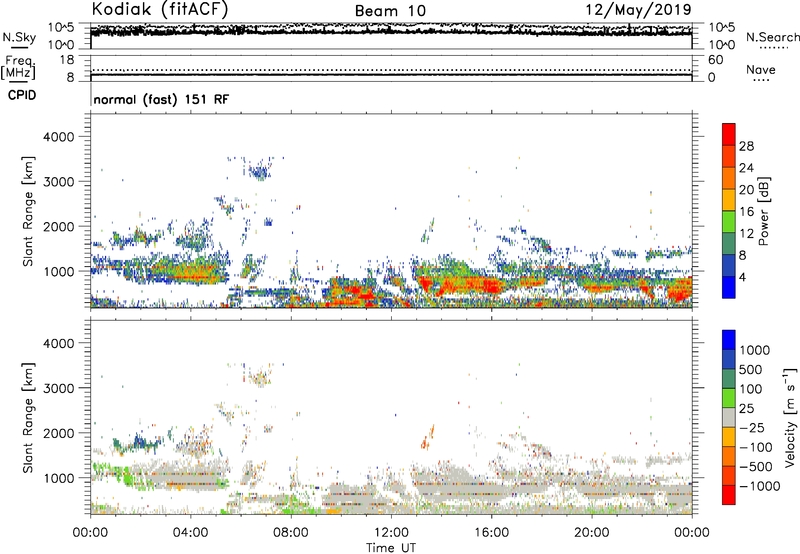800x554 pixels.
Task: Click the '100' label on the Velocity colorbar
Action: point(751,389)
